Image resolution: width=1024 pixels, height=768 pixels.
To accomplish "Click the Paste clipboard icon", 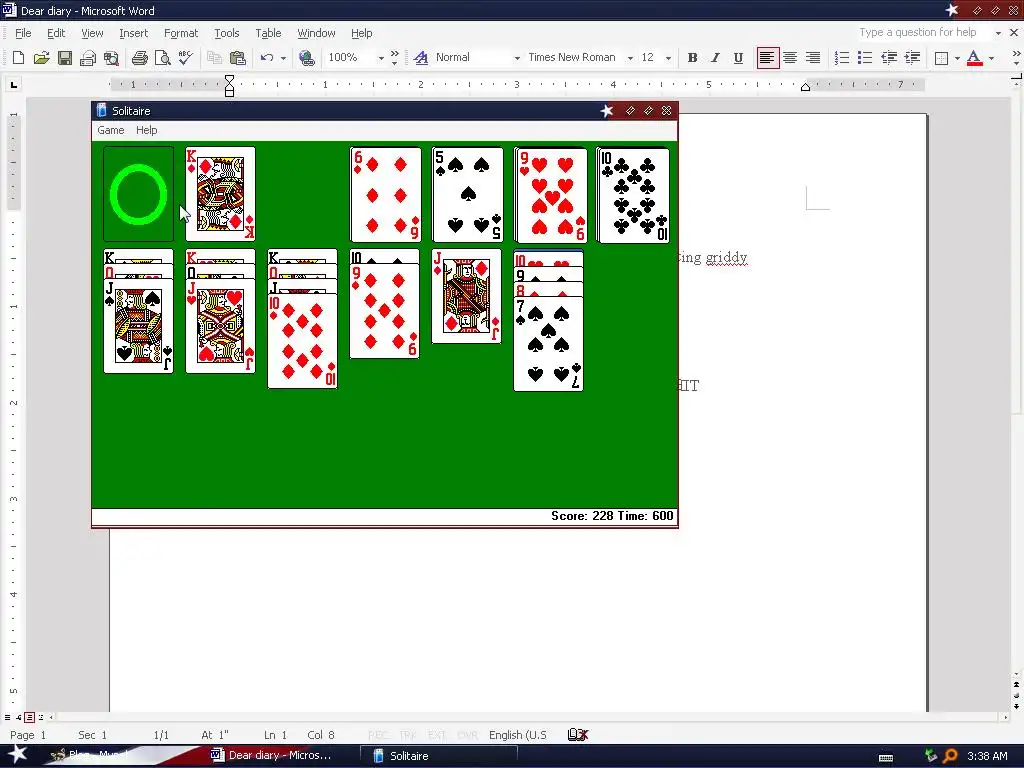I will click(238, 57).
